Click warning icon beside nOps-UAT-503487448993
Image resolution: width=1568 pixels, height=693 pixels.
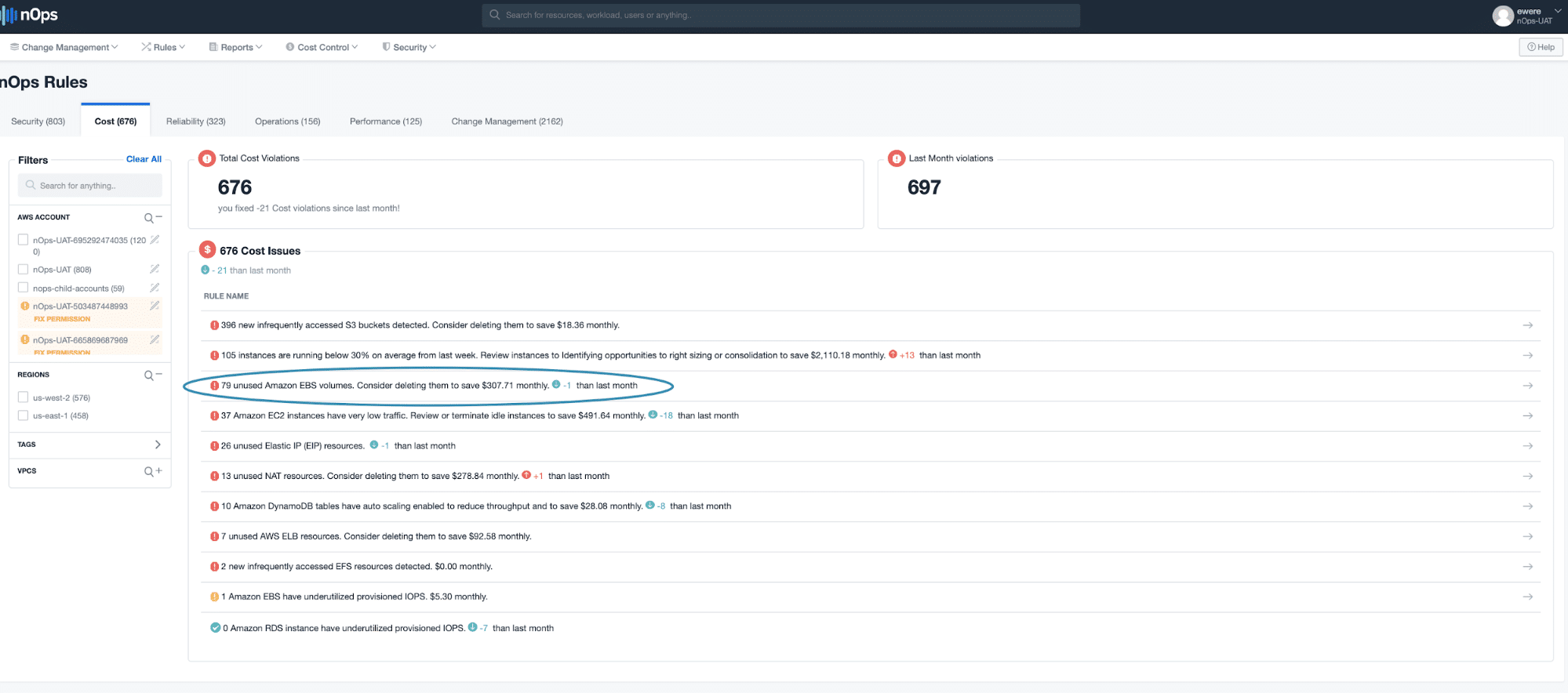[25, 306]
